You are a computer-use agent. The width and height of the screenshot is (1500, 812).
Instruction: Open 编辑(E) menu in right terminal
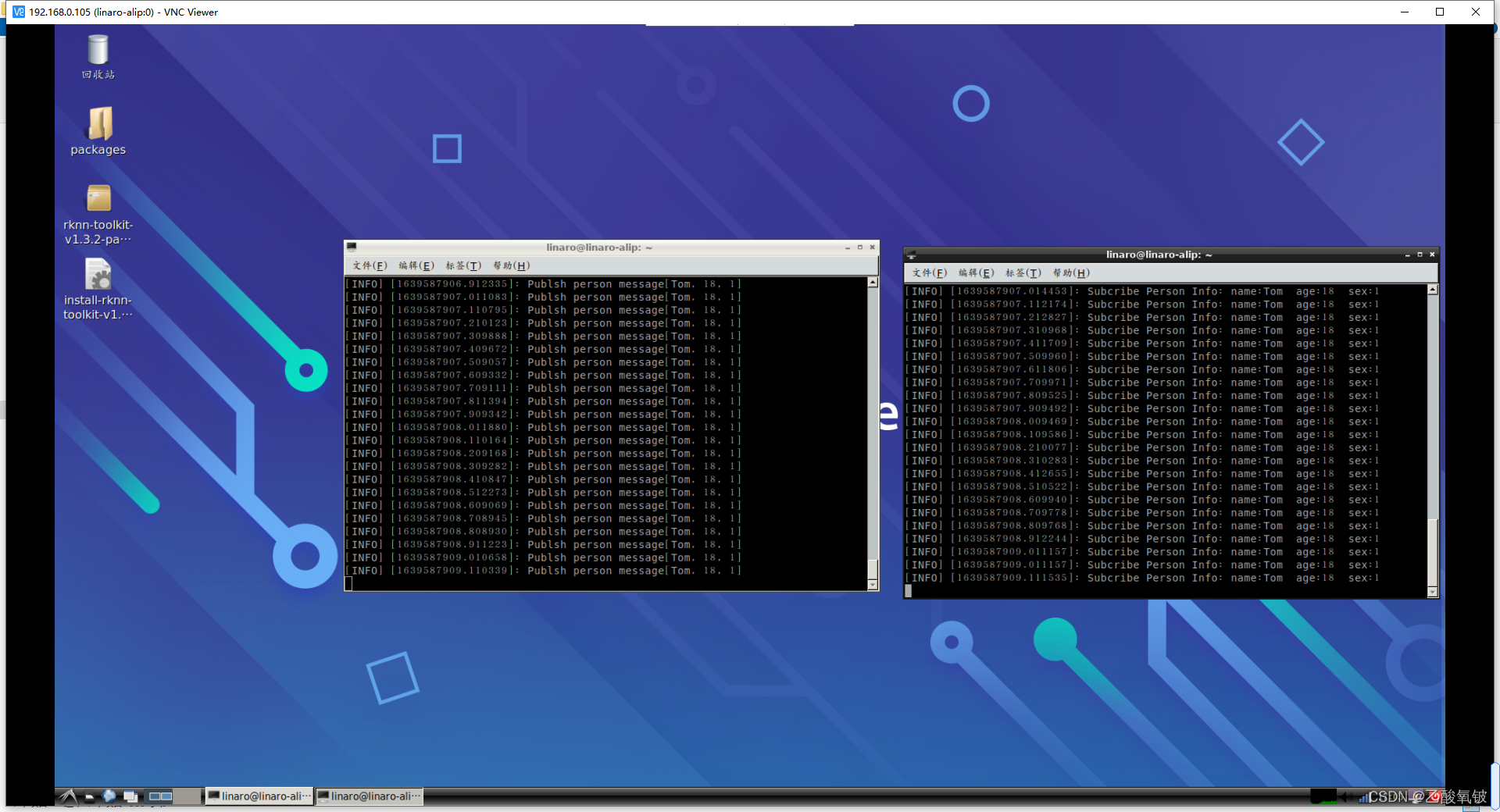pos(977,272)
